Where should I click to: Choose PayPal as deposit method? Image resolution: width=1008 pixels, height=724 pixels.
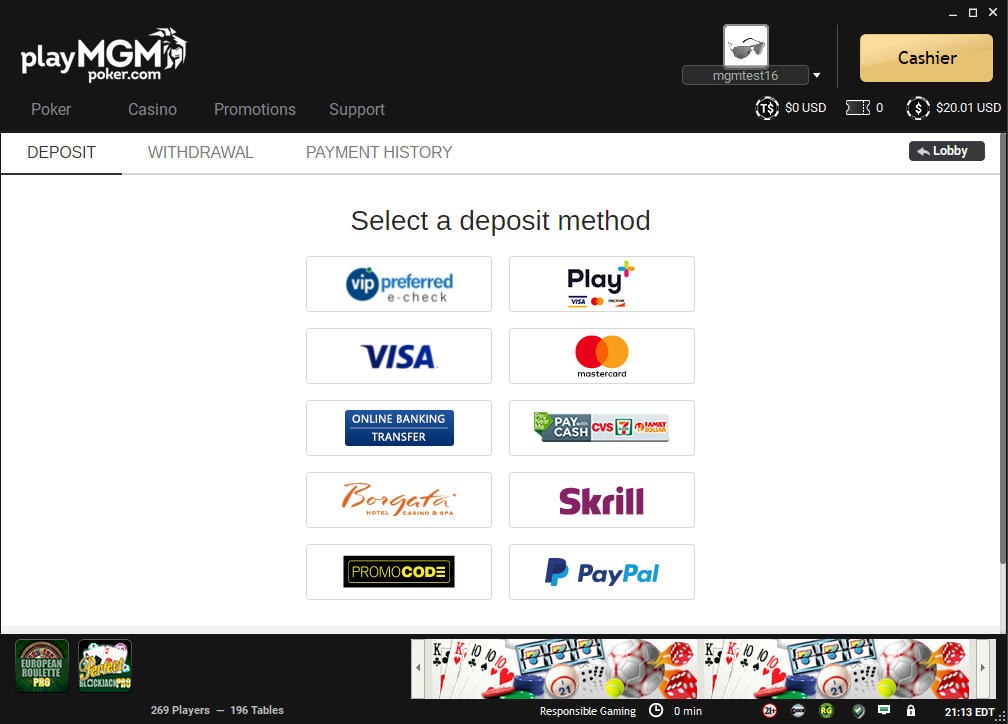click(602, 572)
